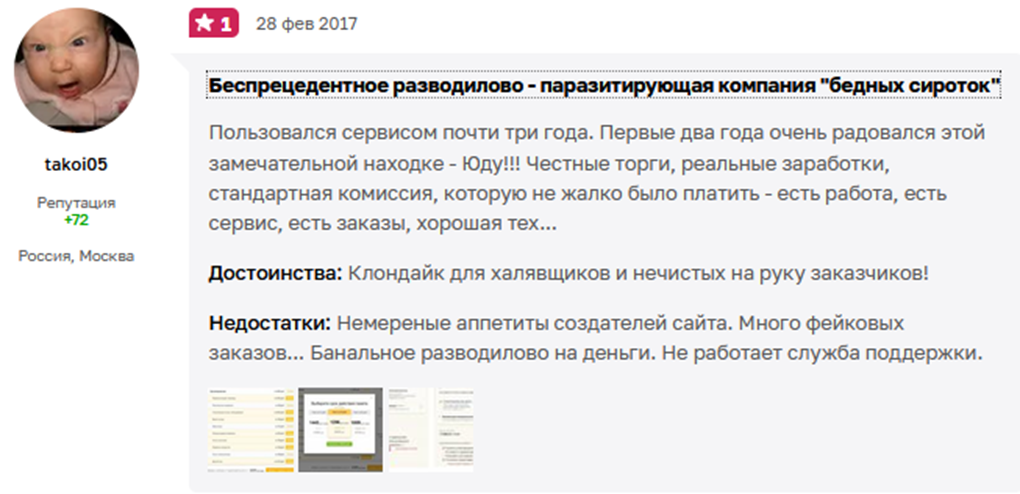Image resolution: width=1020 pixels, height=494 pixels.
Task: Open the review title about "бедных сироток"
Action: tap(604, 85)
